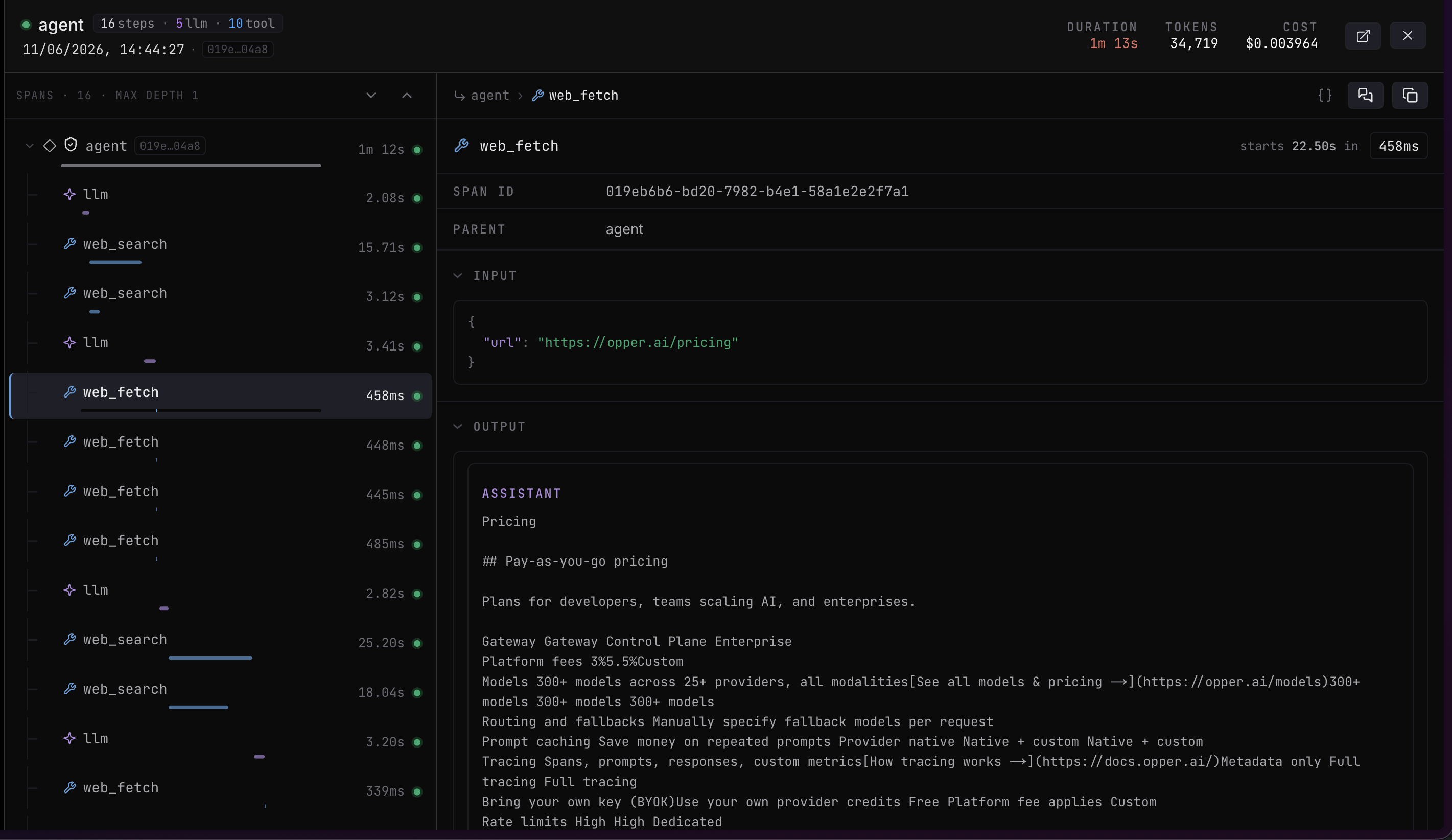Click the span ID value text
This screenshot has height=840, width=1452.
[757, 191]
